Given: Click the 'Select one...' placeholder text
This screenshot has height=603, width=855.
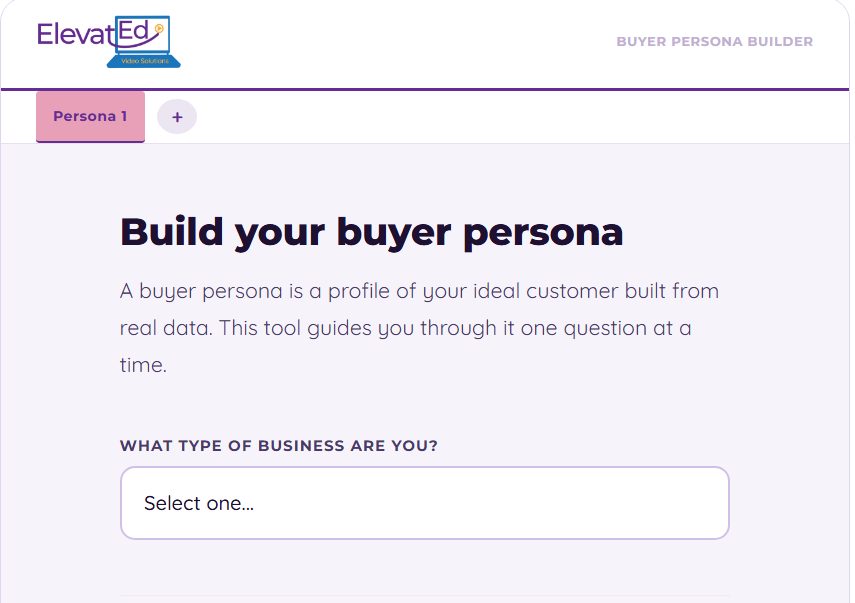Looking at the screenshot, I should (x=199, y=503).
